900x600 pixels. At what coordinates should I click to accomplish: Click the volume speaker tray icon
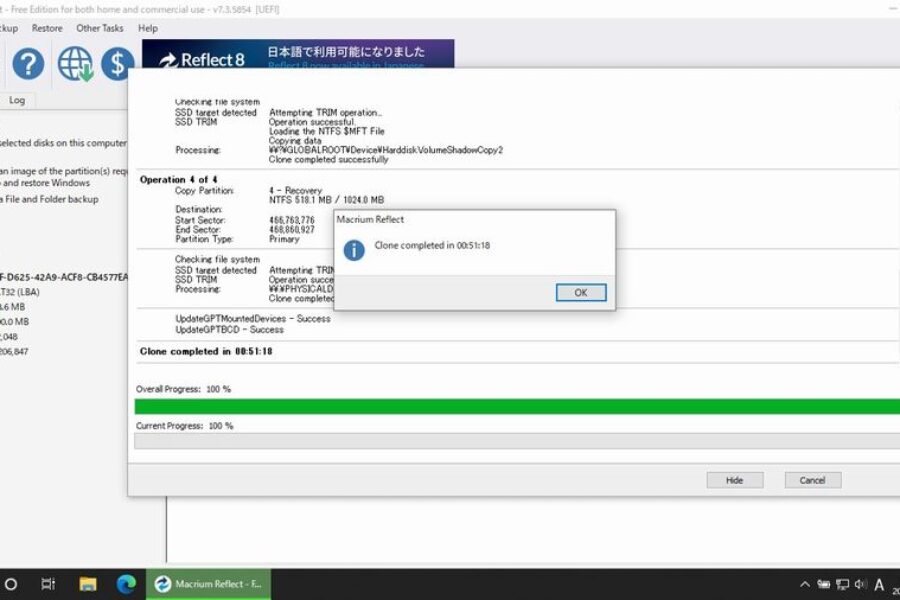[860, 584]
